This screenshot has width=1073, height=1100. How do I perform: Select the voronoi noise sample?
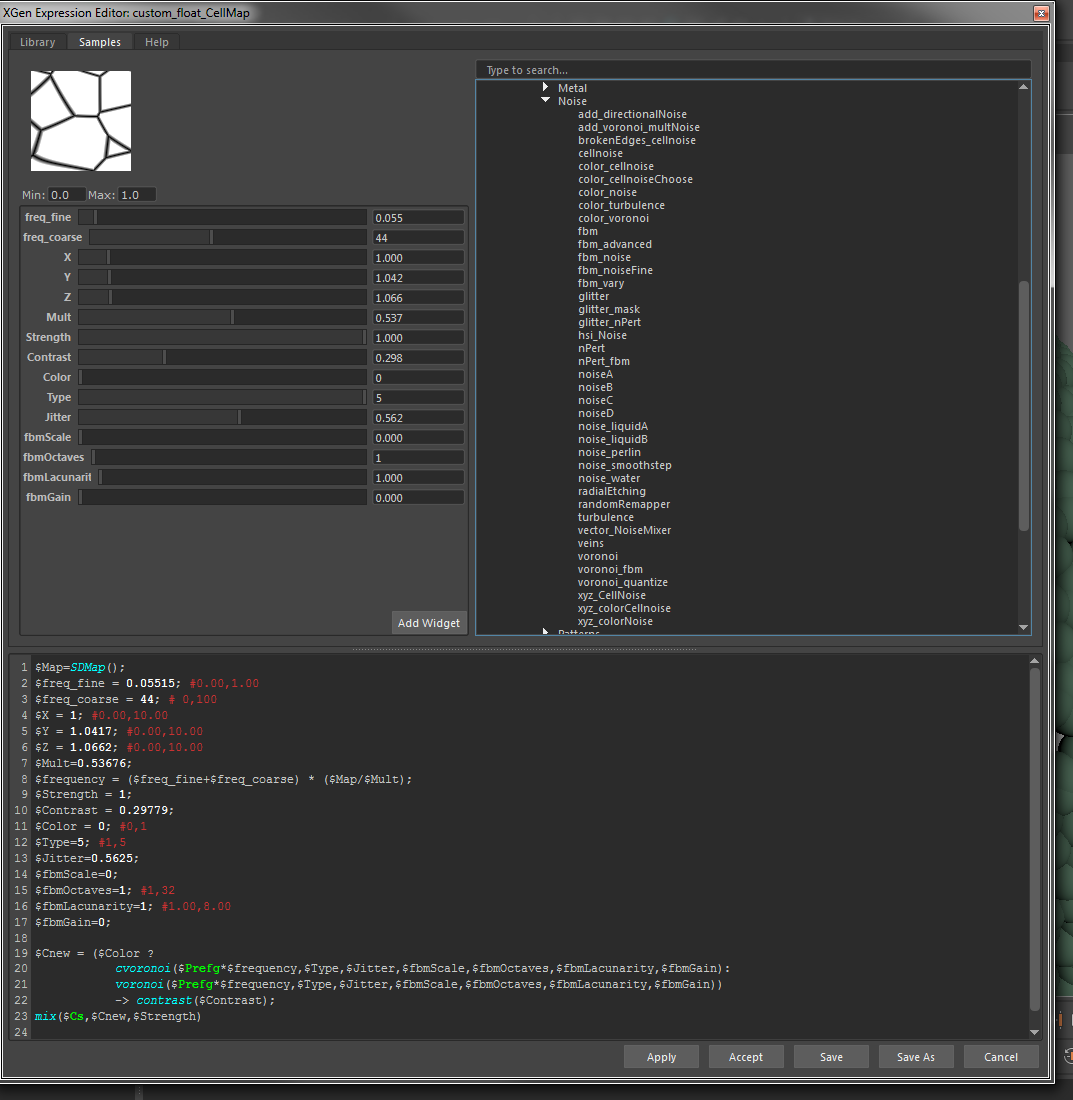pos(599,556)
